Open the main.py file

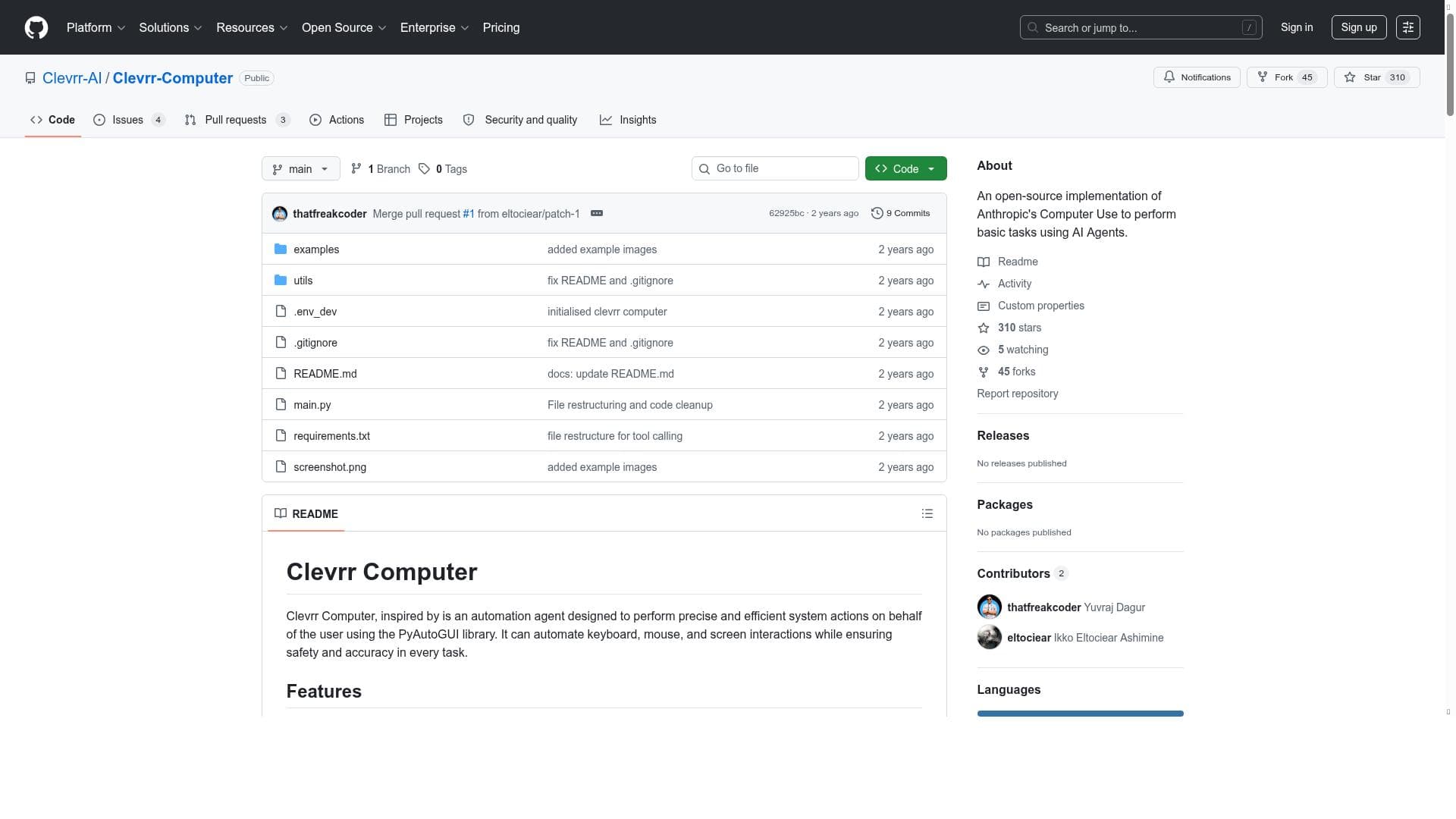pyautogui.click(x=312, y=405)
